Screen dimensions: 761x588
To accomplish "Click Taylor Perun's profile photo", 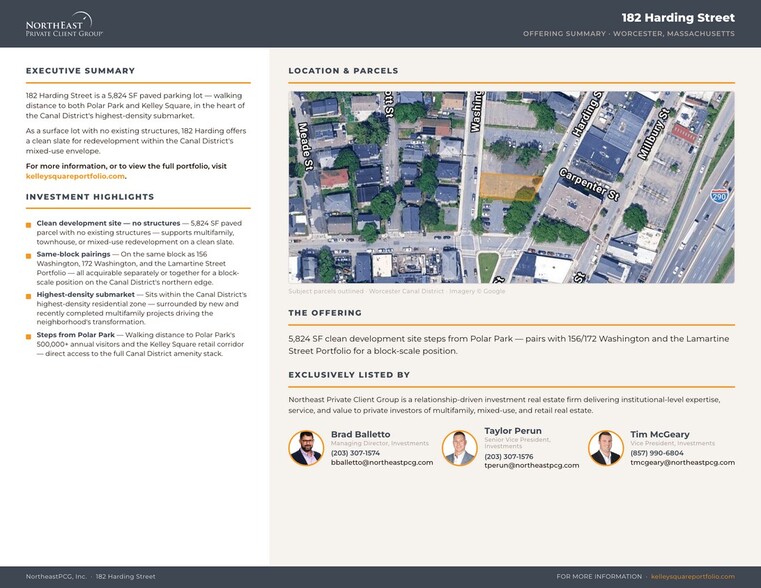I will click(x=460, y=448).
